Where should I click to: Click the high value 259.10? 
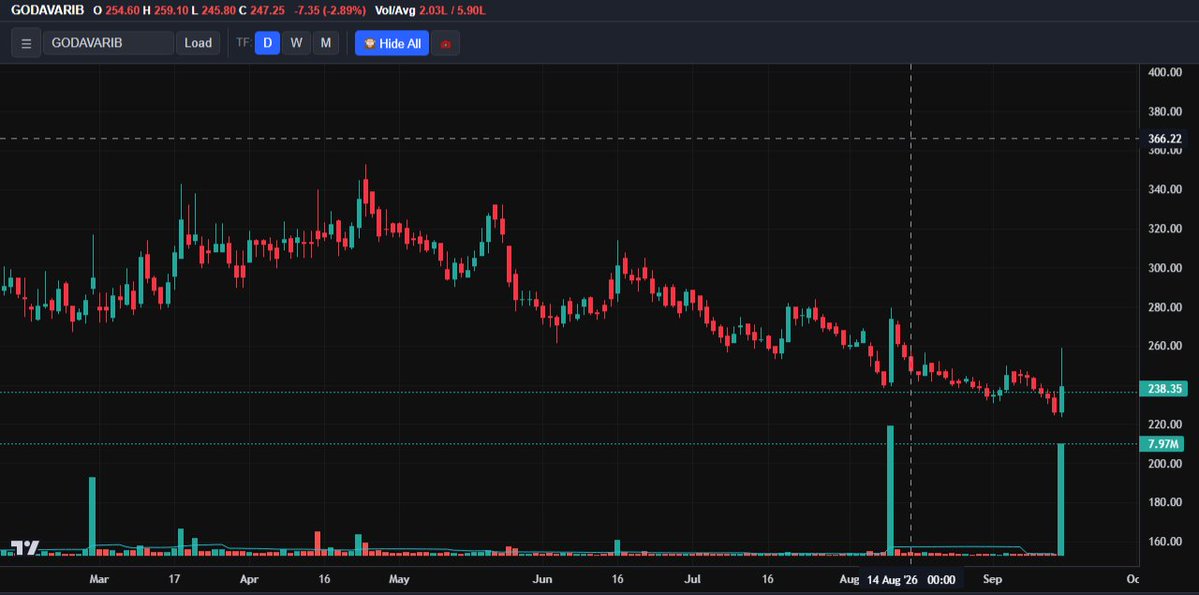[x=171, y=11]
